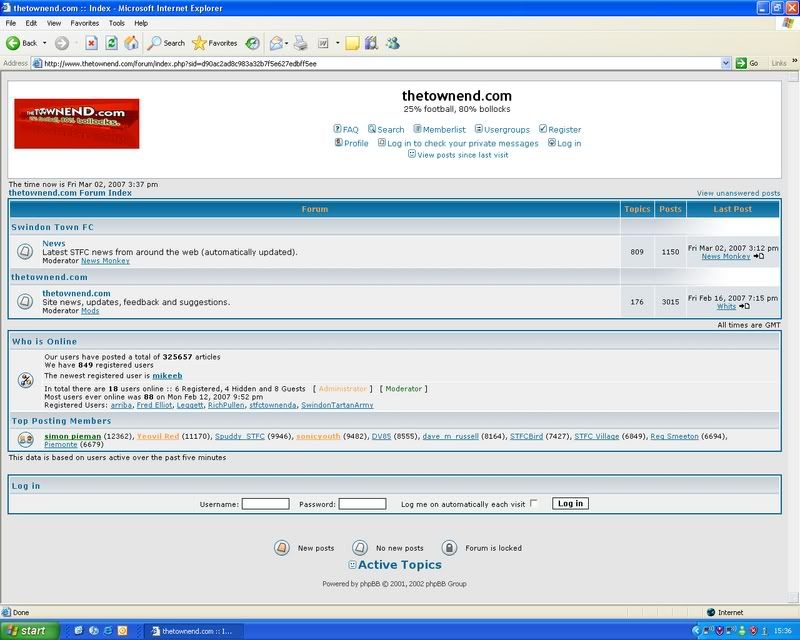
Task: Open the Research books icon
Action: tap(371, 43)
